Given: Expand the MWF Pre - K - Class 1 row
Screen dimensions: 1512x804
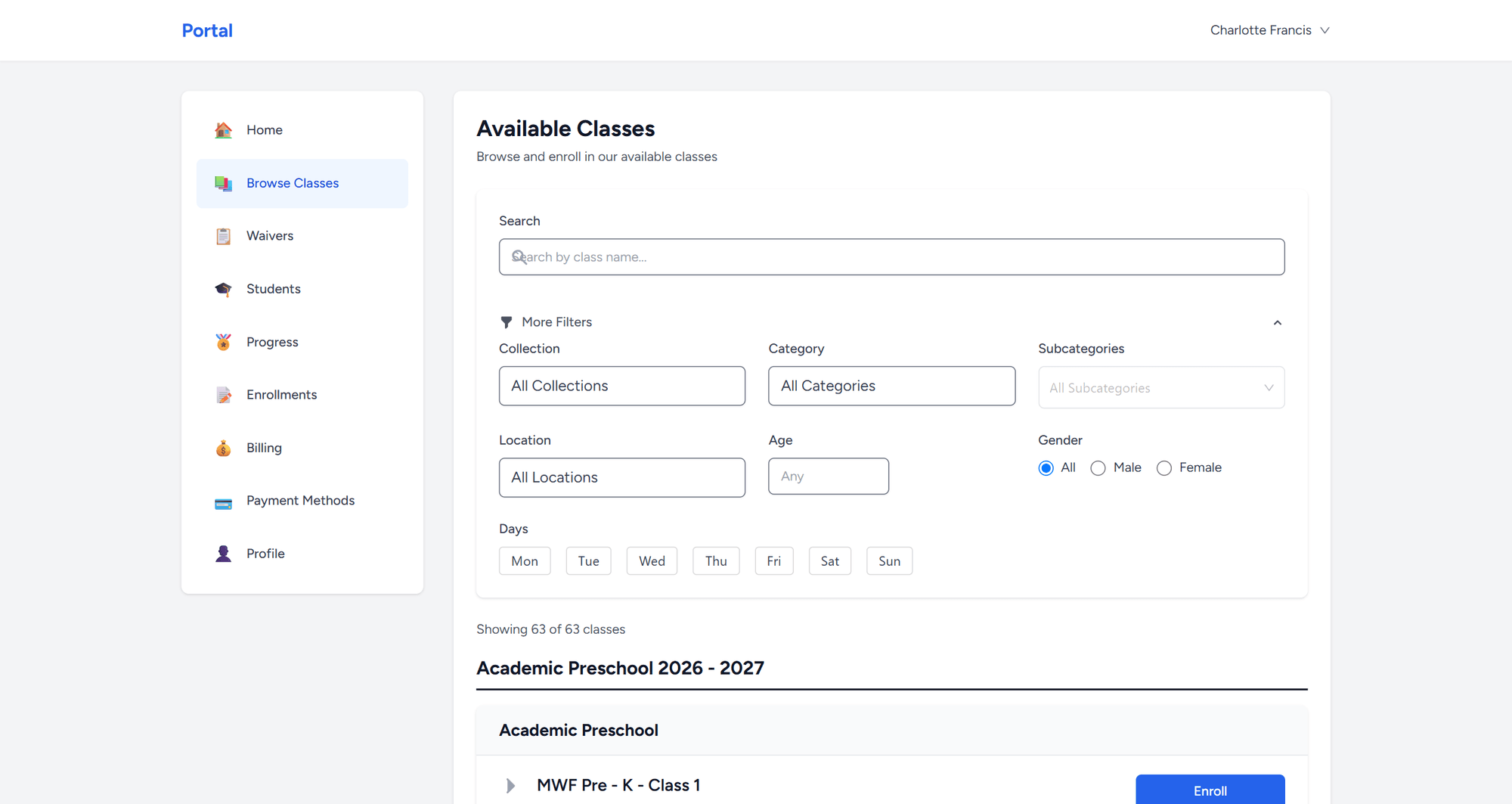Looking at the screenshot, I should click(x=511, y=786).
